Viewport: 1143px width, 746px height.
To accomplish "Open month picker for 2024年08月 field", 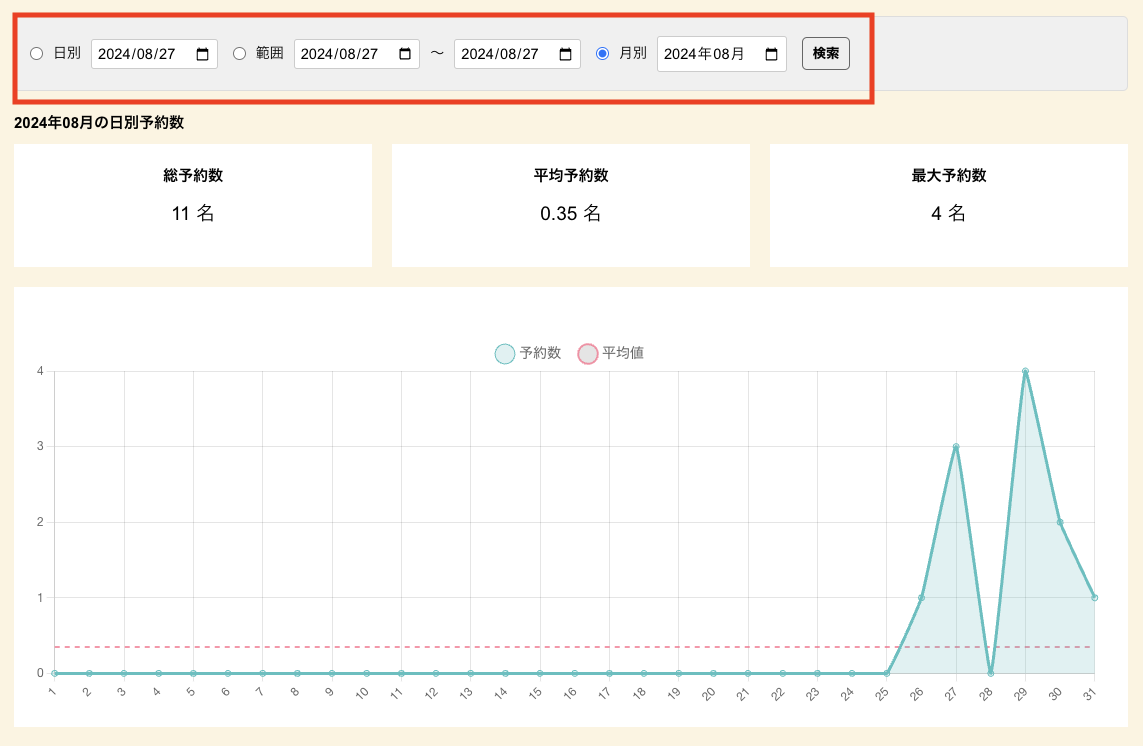I will click(x=771, y=54).
